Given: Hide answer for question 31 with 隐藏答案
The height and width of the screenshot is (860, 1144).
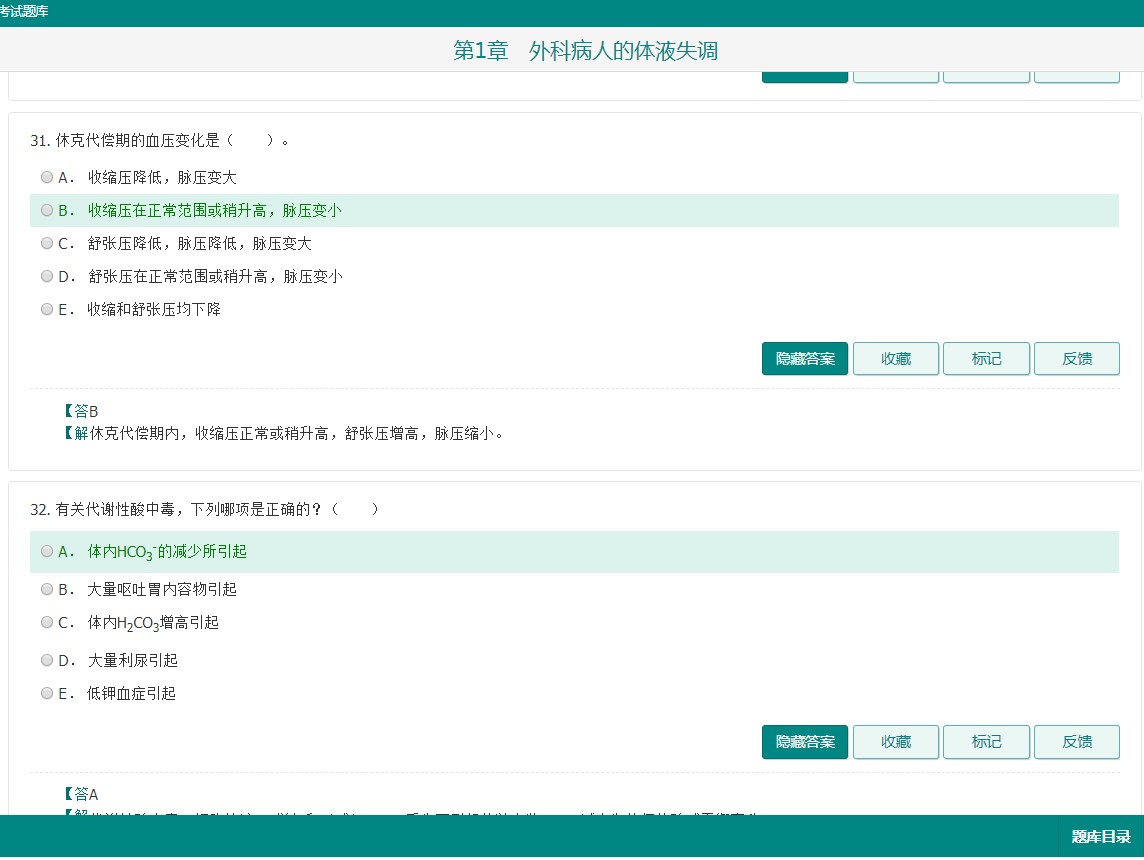Looking at the screenshot, I should 805,359.
